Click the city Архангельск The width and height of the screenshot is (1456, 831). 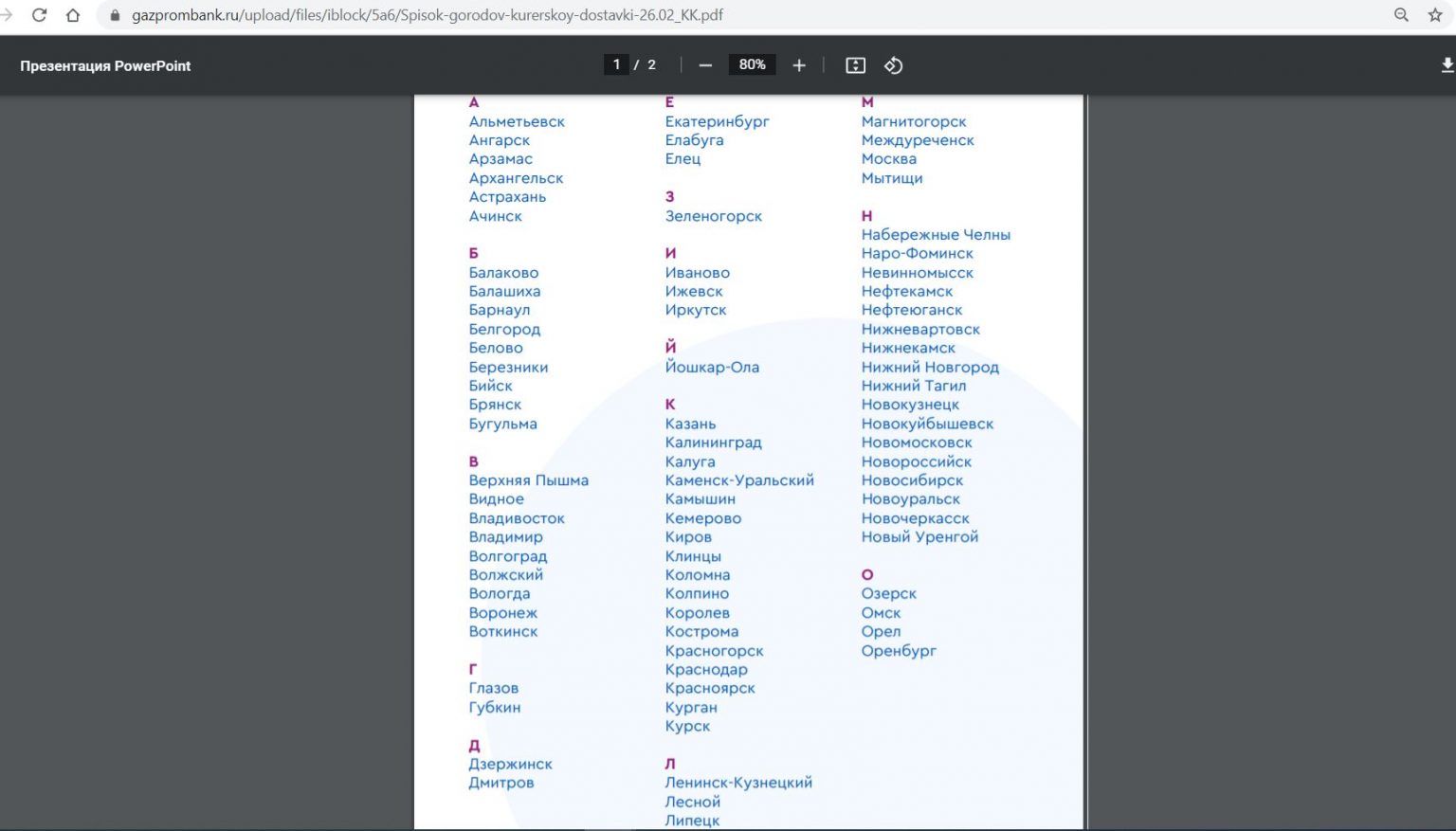(516, 178)
